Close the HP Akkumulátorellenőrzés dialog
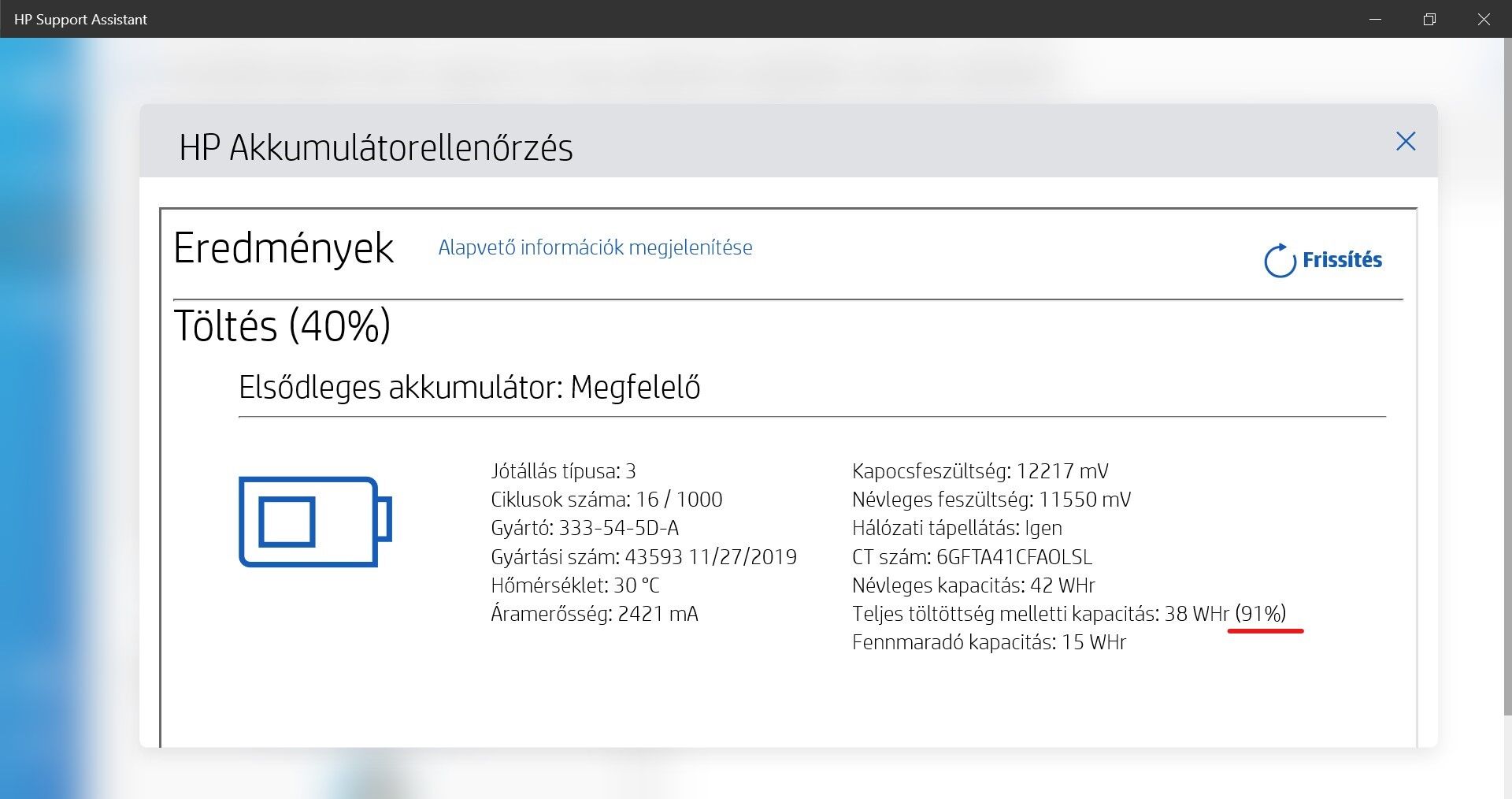 [1406, 141]
